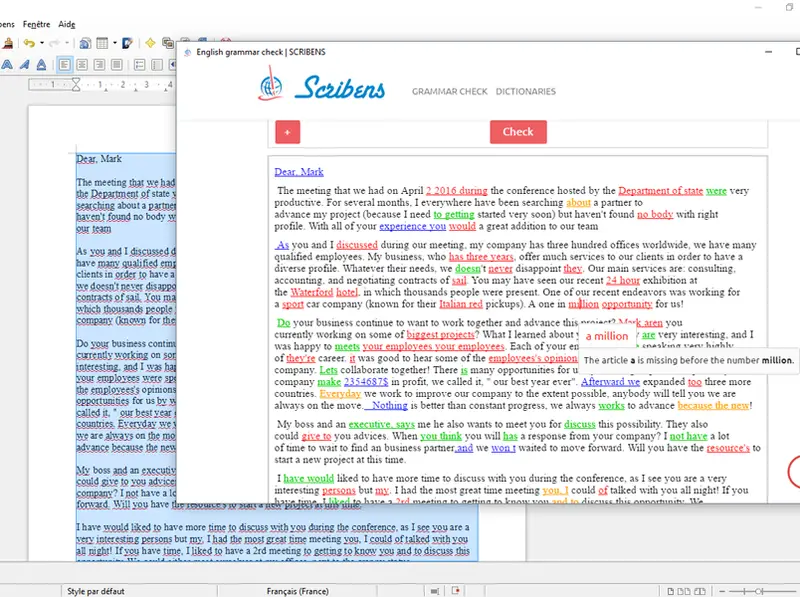The width and height of the screenshot is (800, 597).
Task: Click the underlined '24 hour' error
Action: 623,281
